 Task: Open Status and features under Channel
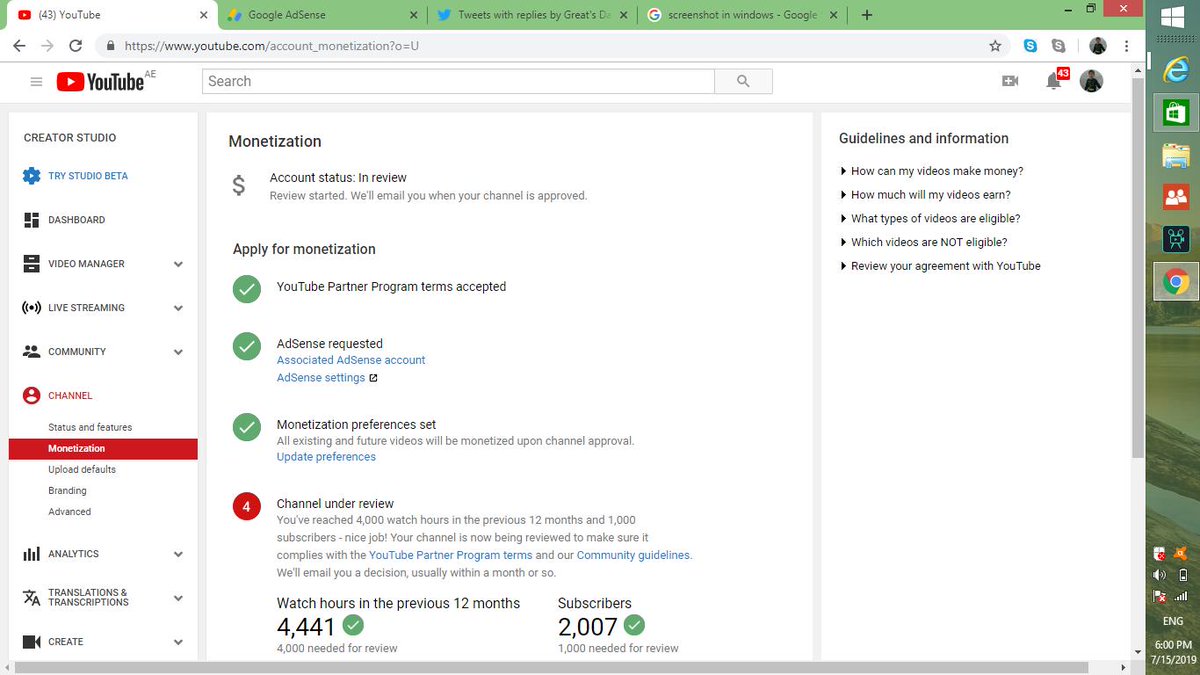pos(90,427)
